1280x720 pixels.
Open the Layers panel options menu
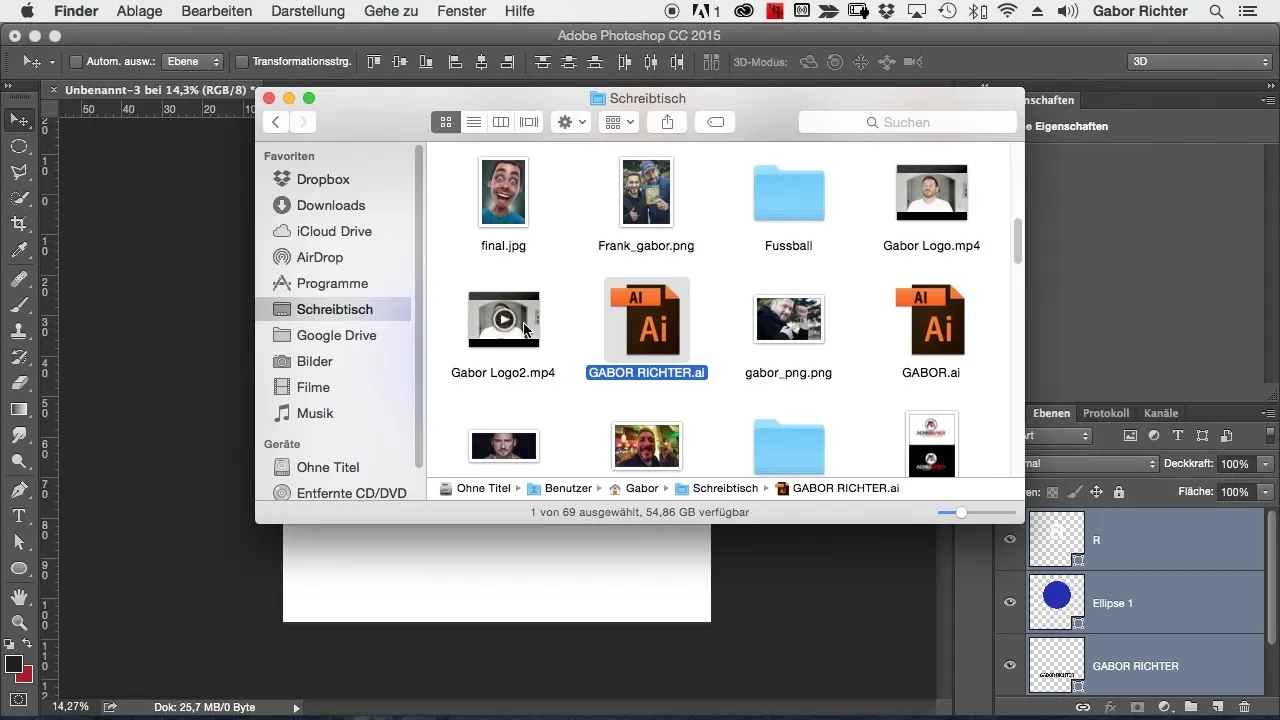[1269, 413]
